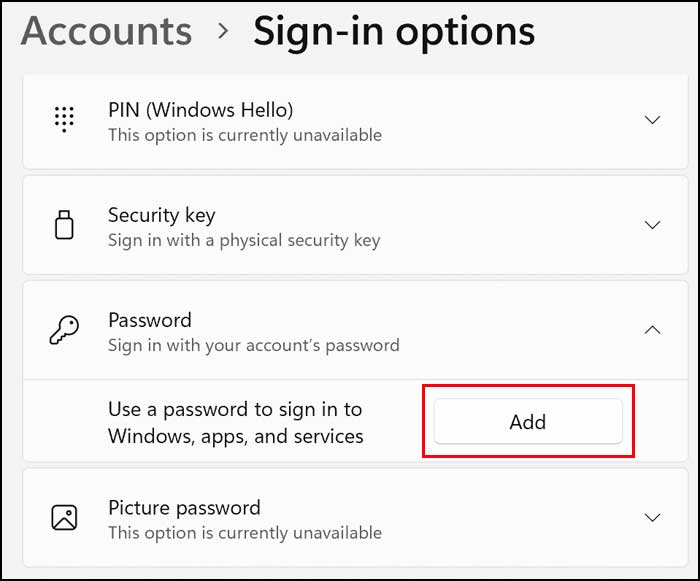Click the Password key icon
Screen dimensions: 700x581
click(x=64, y=331)
